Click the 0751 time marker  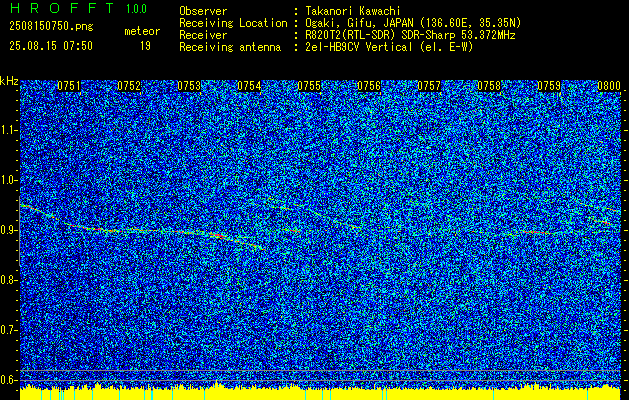pos(69,86)
